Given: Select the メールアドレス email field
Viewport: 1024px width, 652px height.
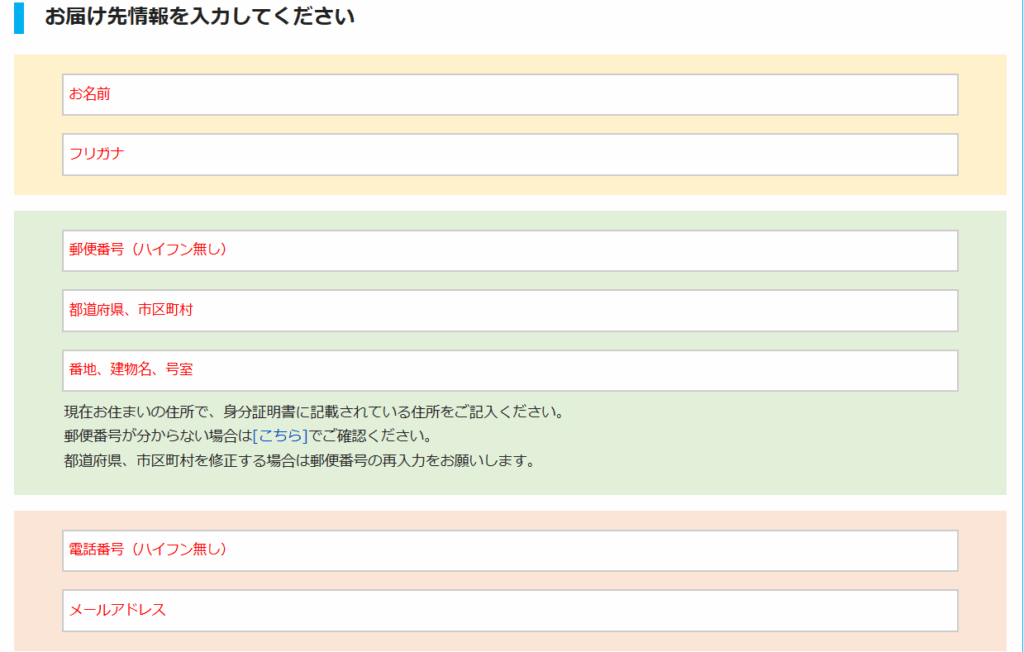Looking at the screenshot, I should 510,611.
